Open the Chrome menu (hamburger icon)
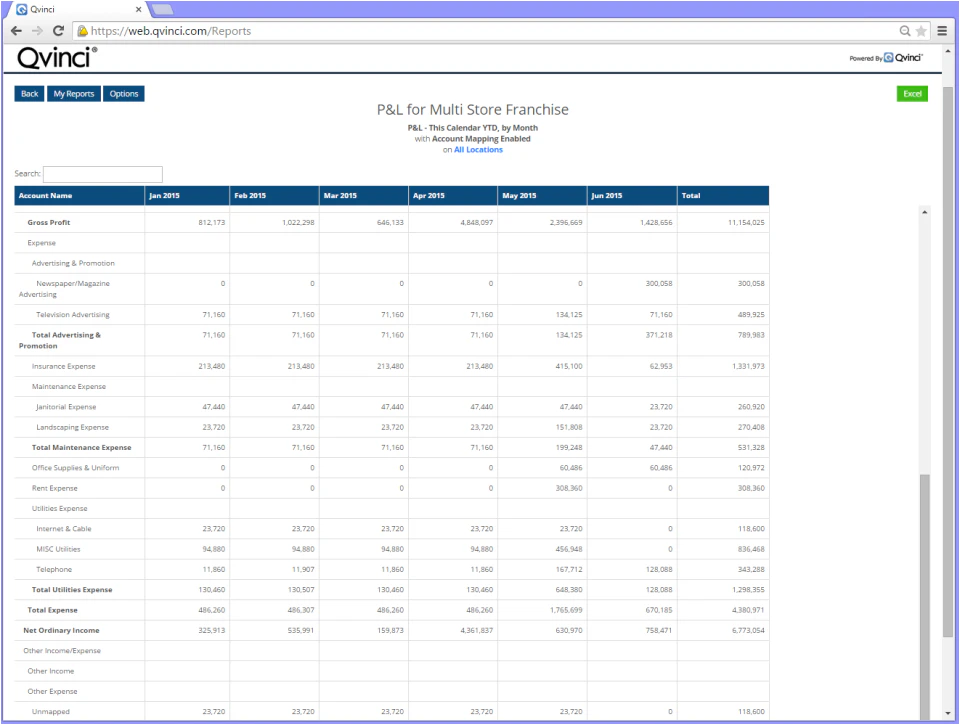960x725 pixels. tap(941, 31)
